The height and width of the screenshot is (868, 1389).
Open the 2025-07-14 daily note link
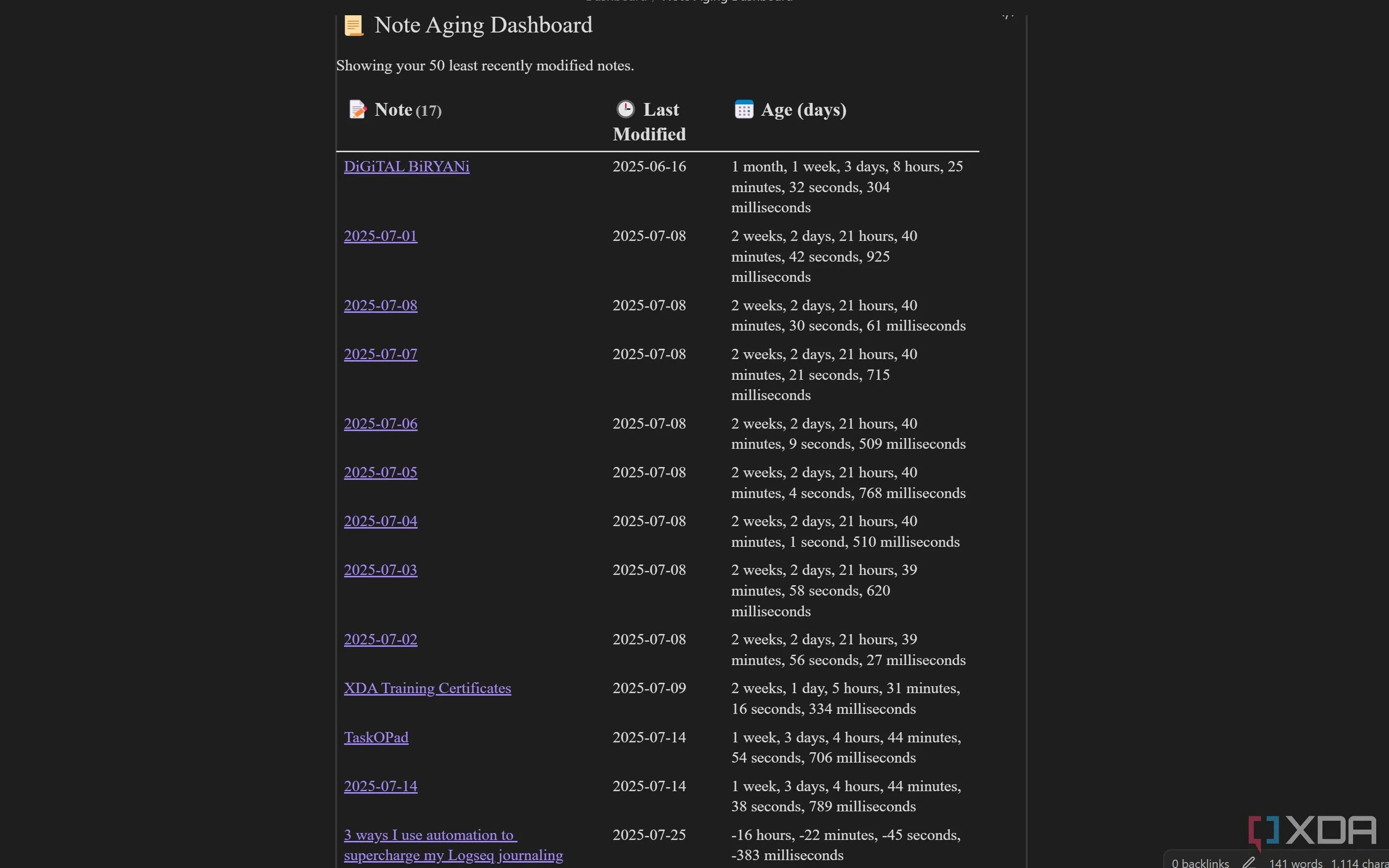(381, 787)
